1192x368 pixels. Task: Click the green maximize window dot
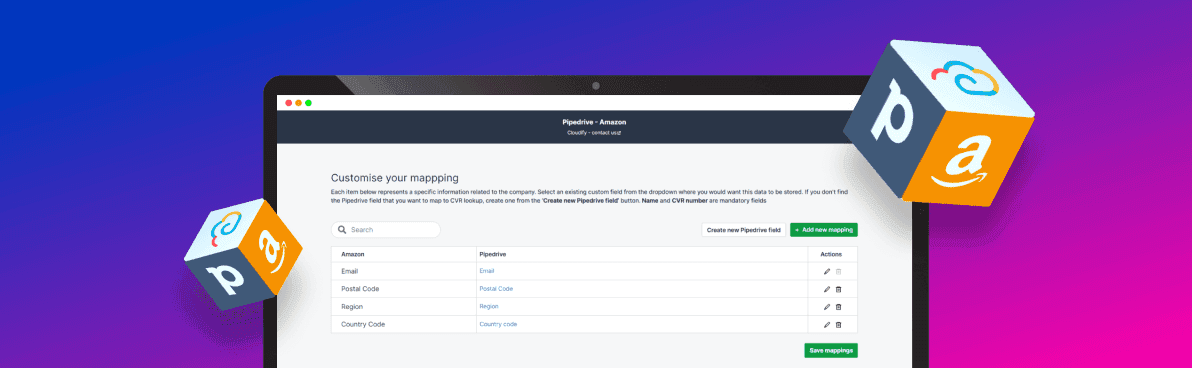pyautogui.click(x=309, y=103)
